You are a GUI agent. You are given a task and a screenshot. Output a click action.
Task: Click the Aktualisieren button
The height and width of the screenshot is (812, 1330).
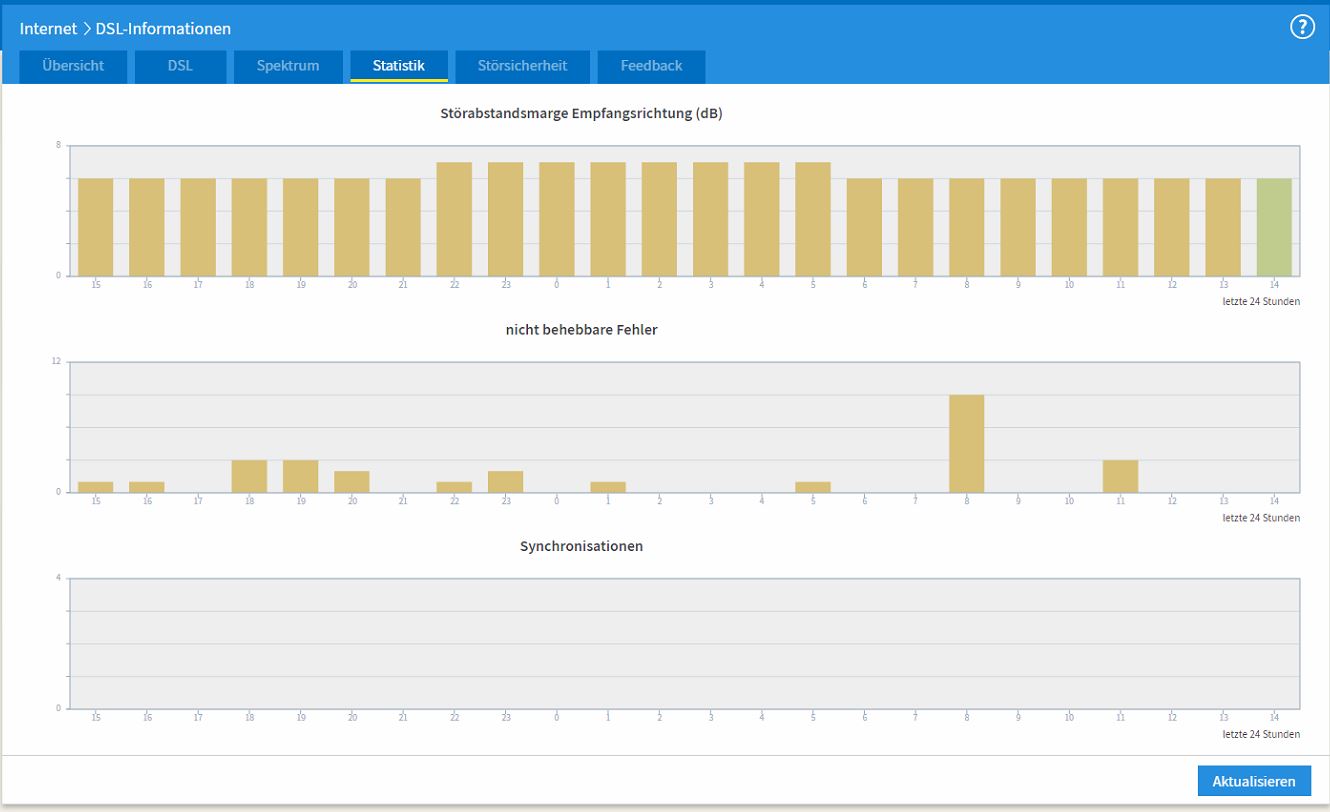1254,781
